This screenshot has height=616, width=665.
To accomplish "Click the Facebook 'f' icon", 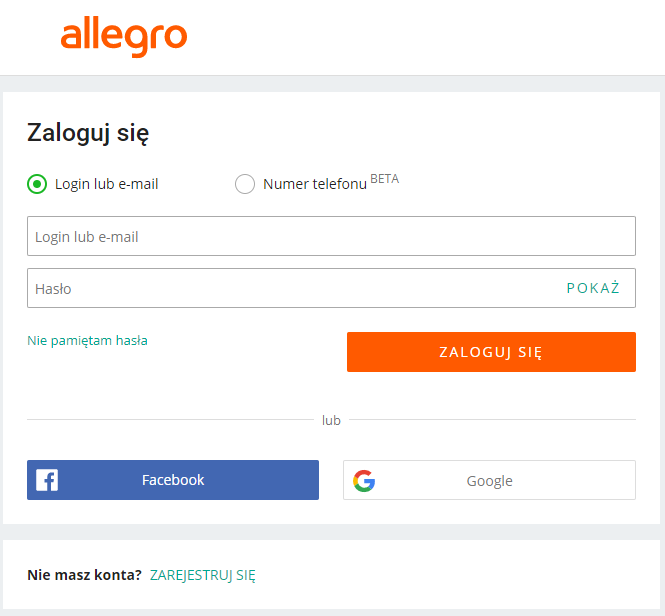I will tap(47, 480).
